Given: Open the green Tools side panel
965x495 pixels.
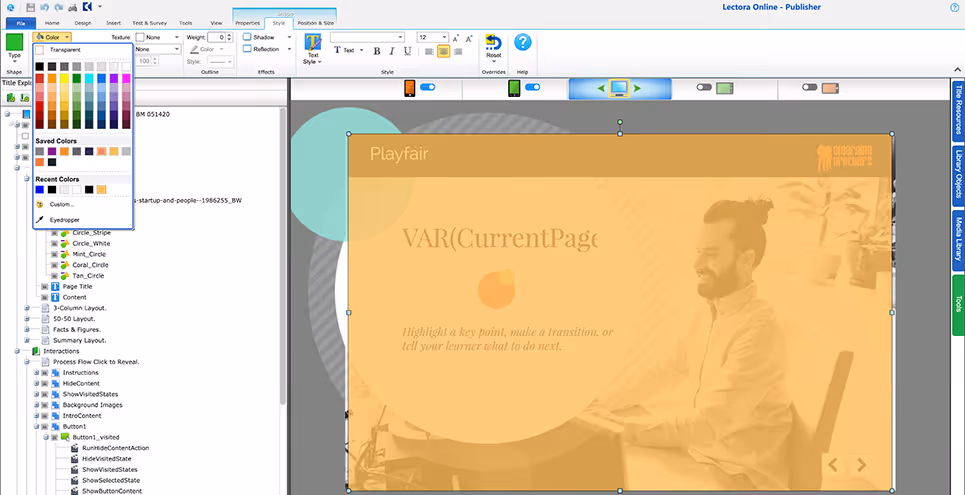Looking at the screenshot, I should click(958, 304).
